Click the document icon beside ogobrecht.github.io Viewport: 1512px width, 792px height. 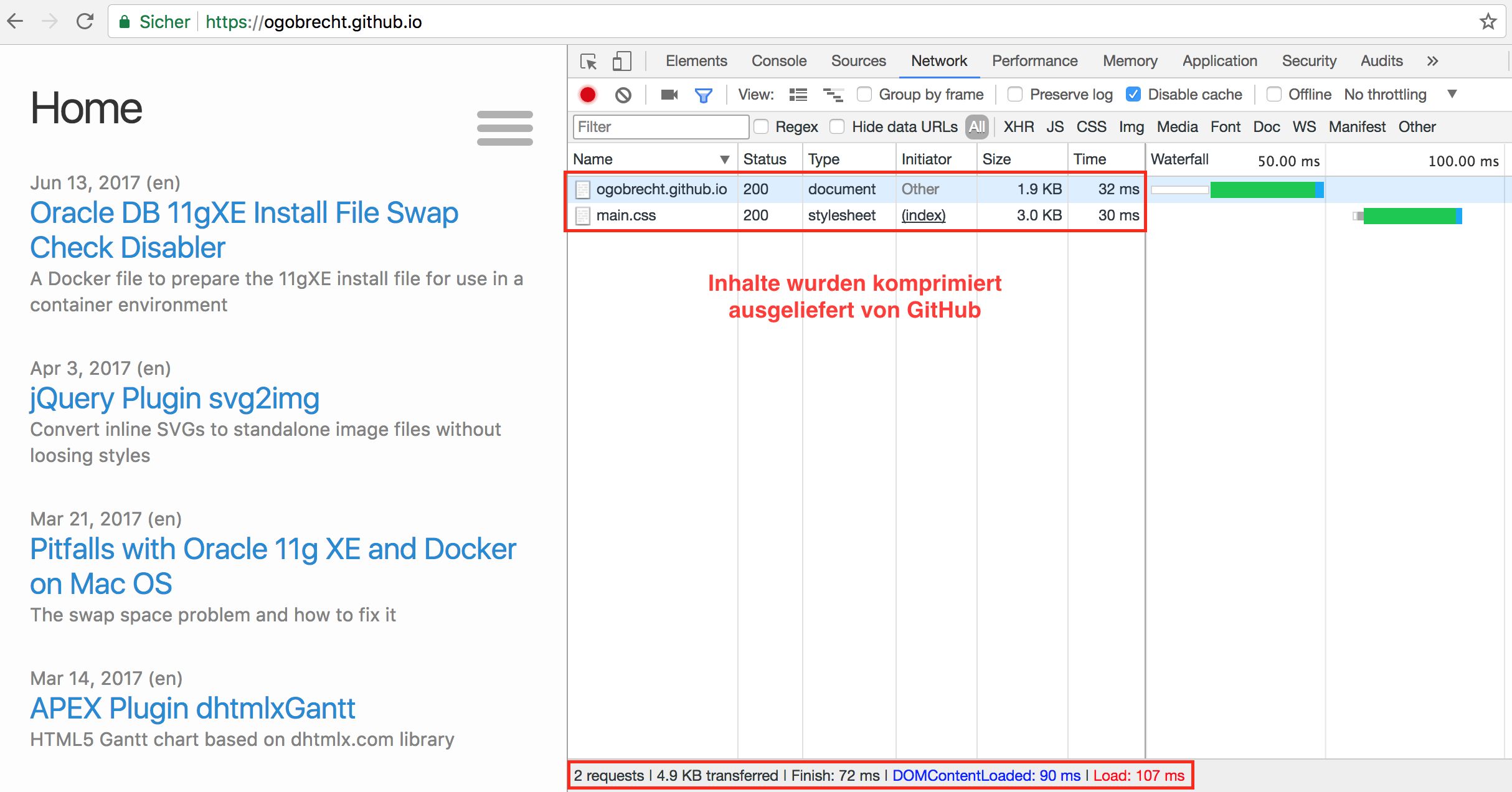click(x=582, y=189)
